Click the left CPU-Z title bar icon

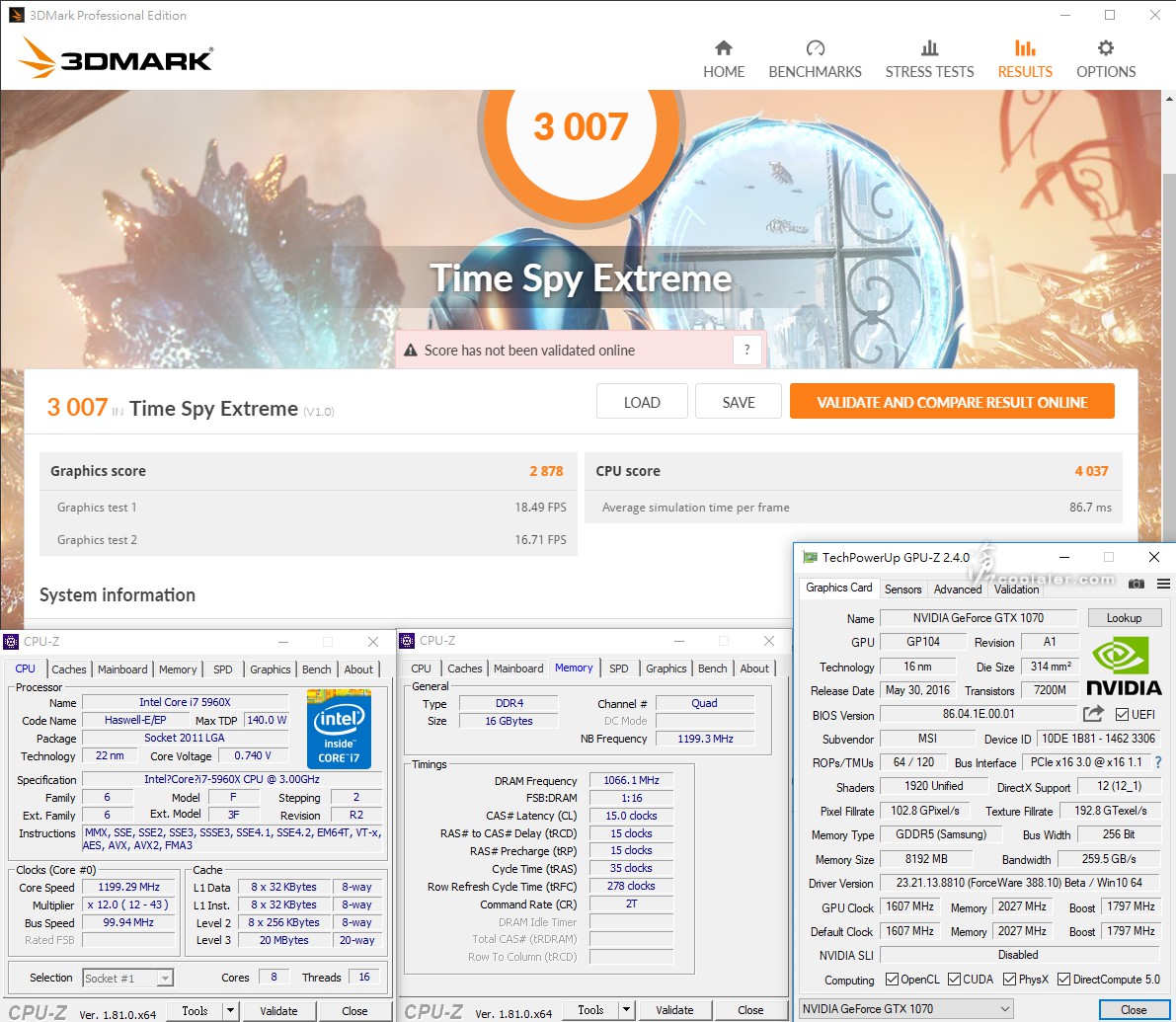pos(11,641)
